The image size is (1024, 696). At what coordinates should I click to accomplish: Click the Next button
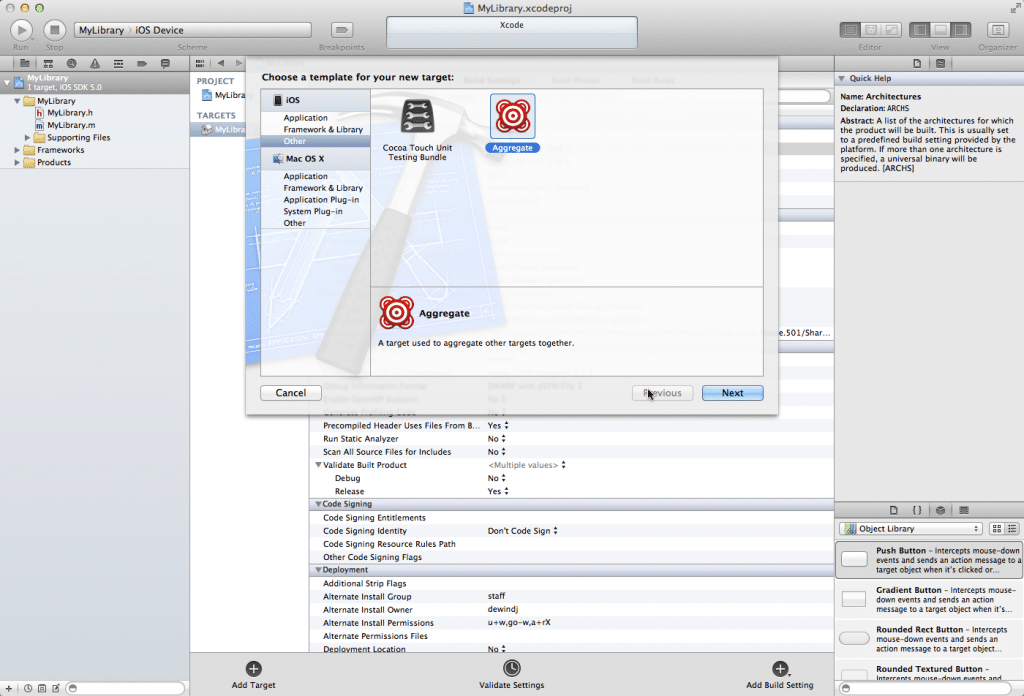732,393
